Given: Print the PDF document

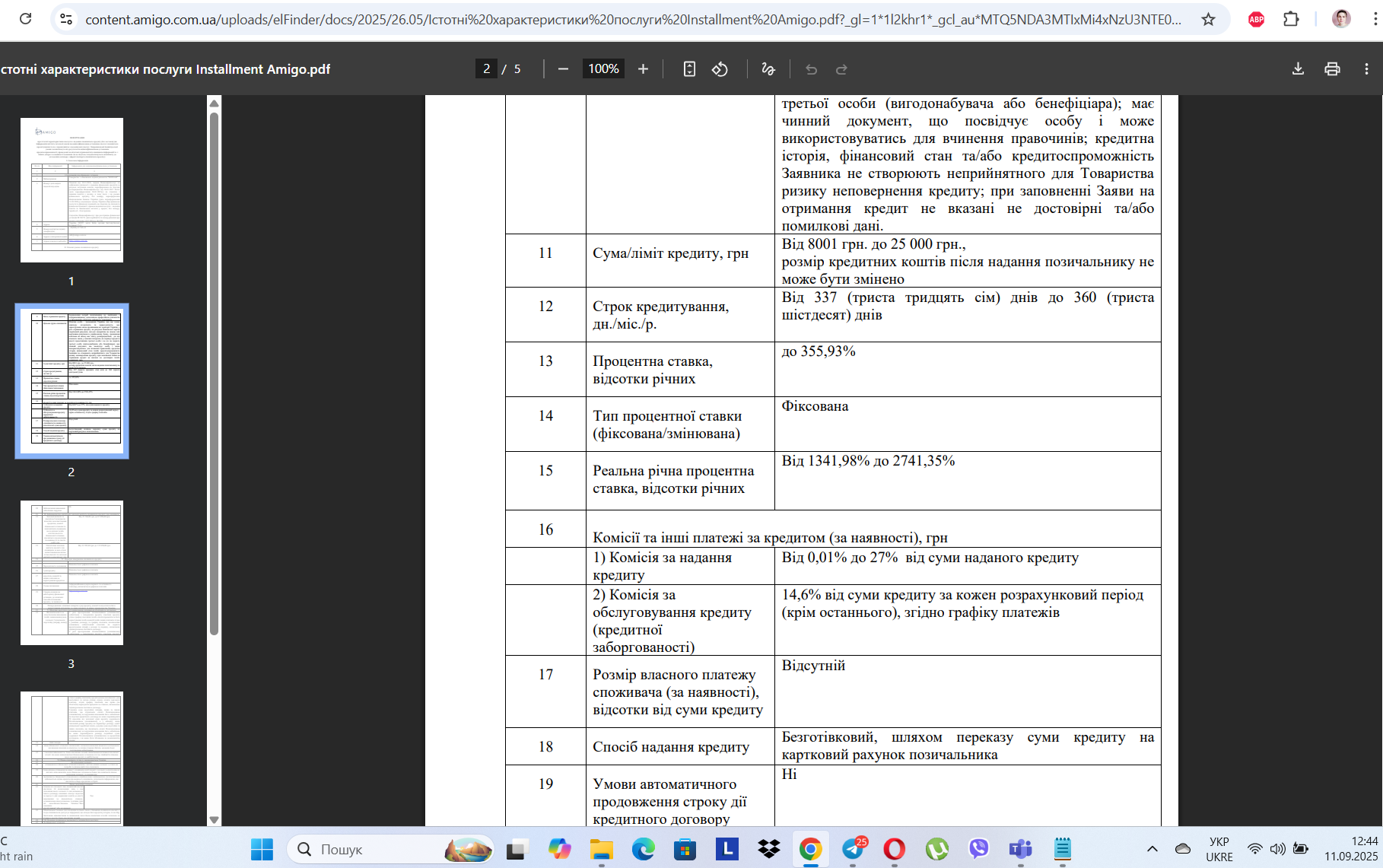Looking at the screenshot, I should [1332, 69].
